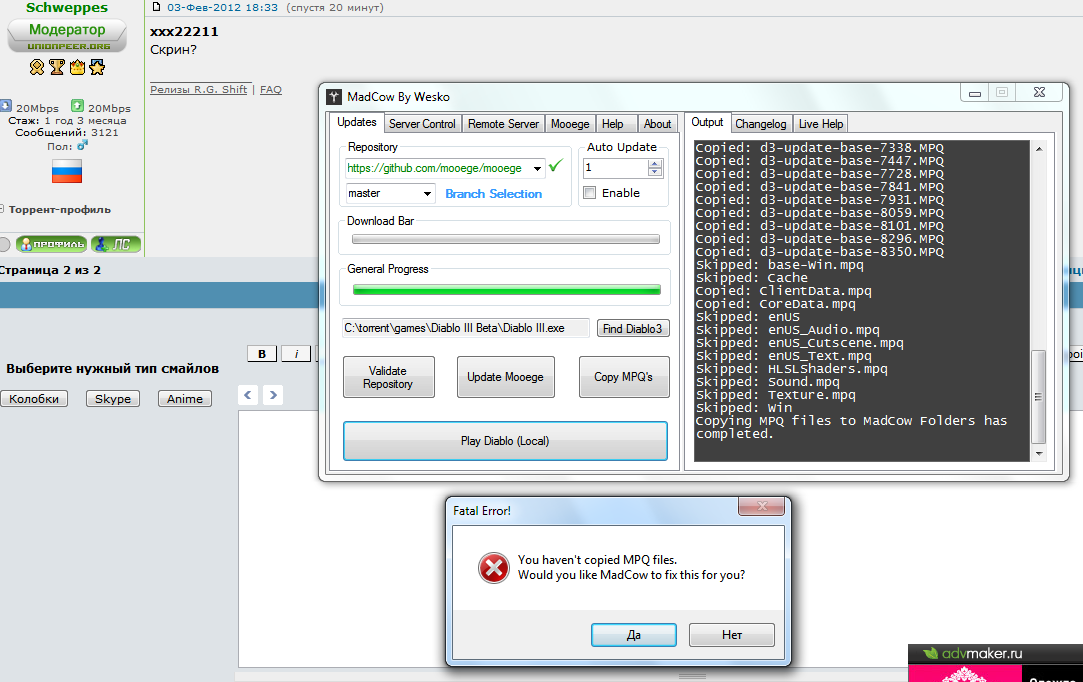Image resolution: width=1083 pixels, height=682 pixels.
Task: Click the green repository check mark icon
Action: click(x=556, y=166)
